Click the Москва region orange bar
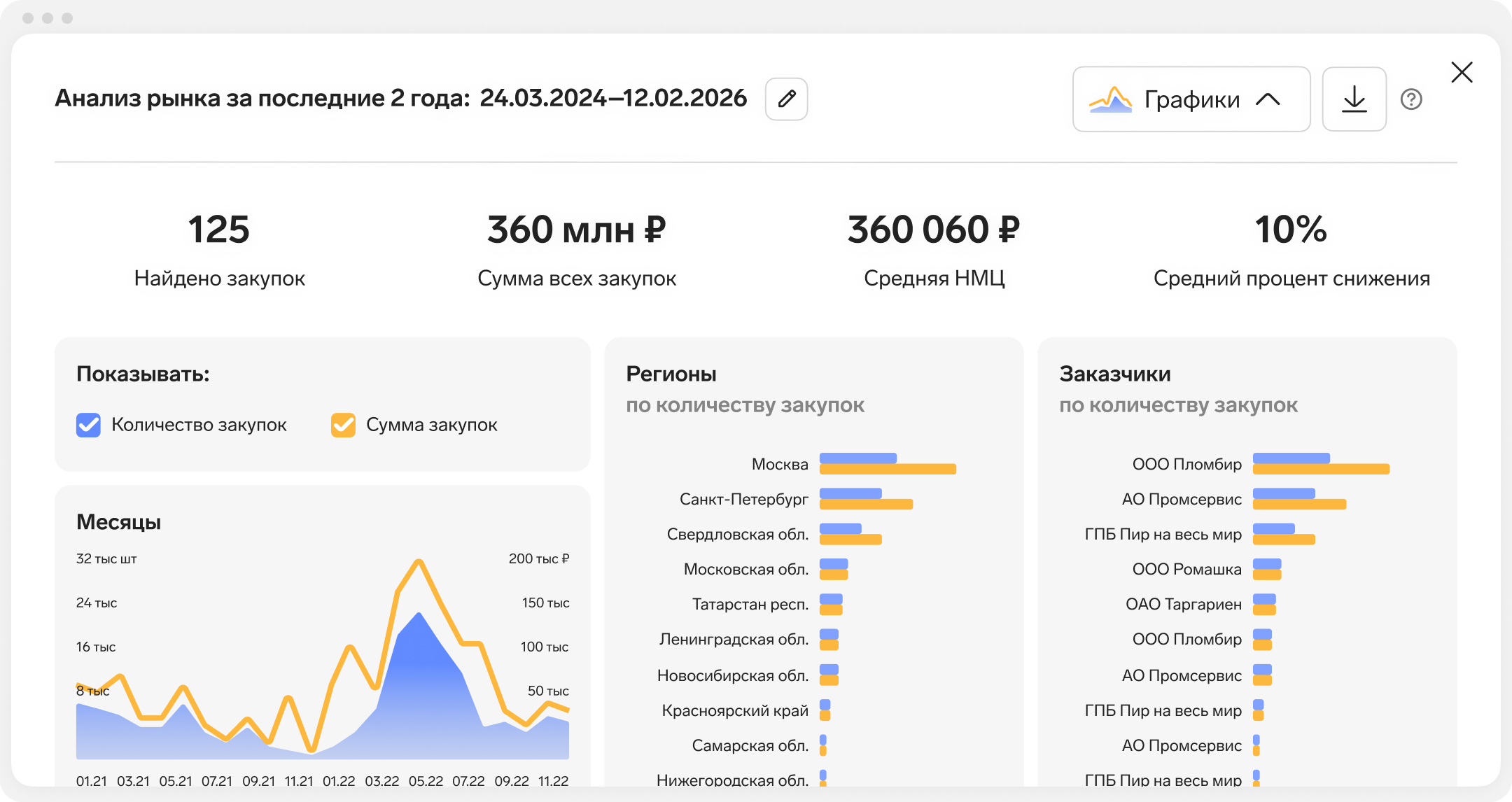The image size is (1512, 802). tap(888, 469)
